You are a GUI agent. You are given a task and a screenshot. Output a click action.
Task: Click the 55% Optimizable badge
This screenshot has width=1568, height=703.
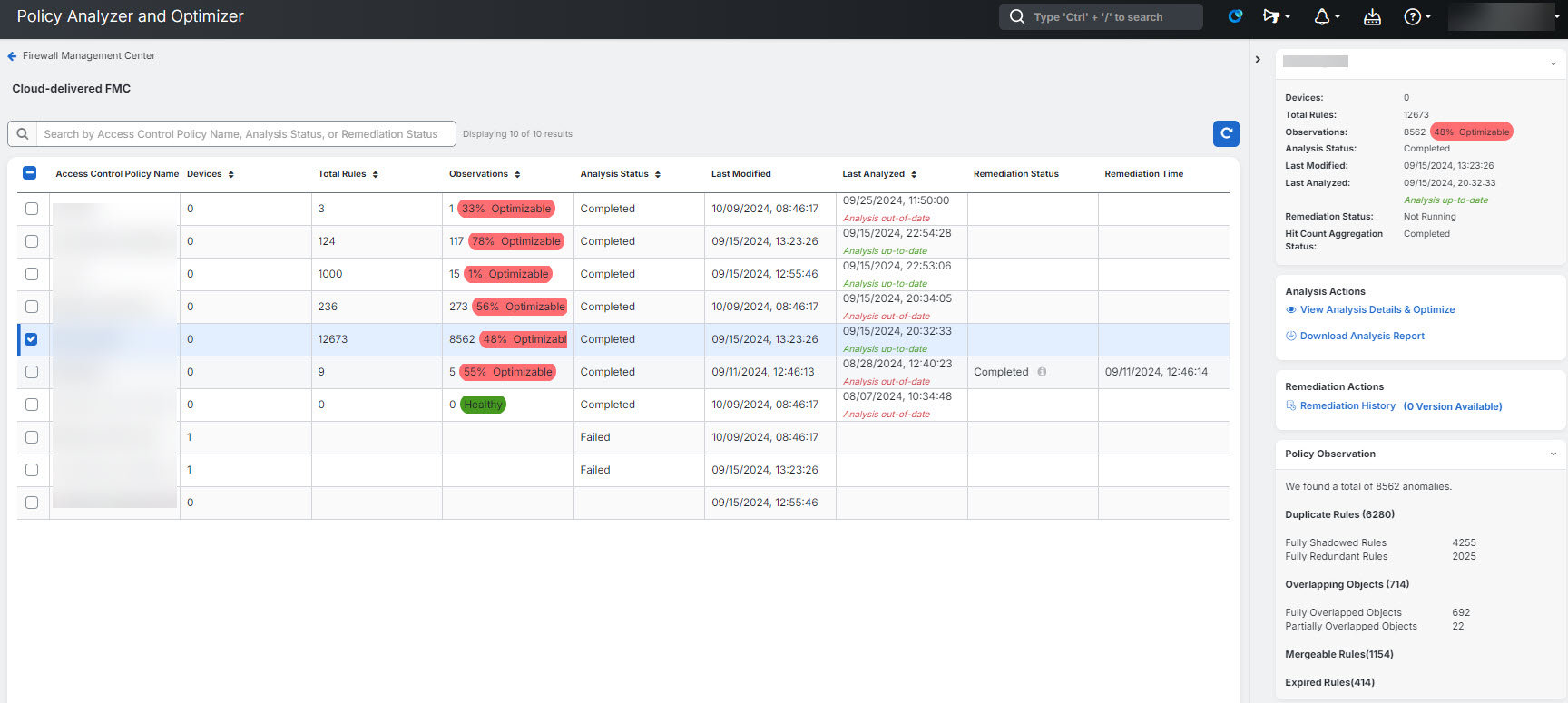pos(507,372)
